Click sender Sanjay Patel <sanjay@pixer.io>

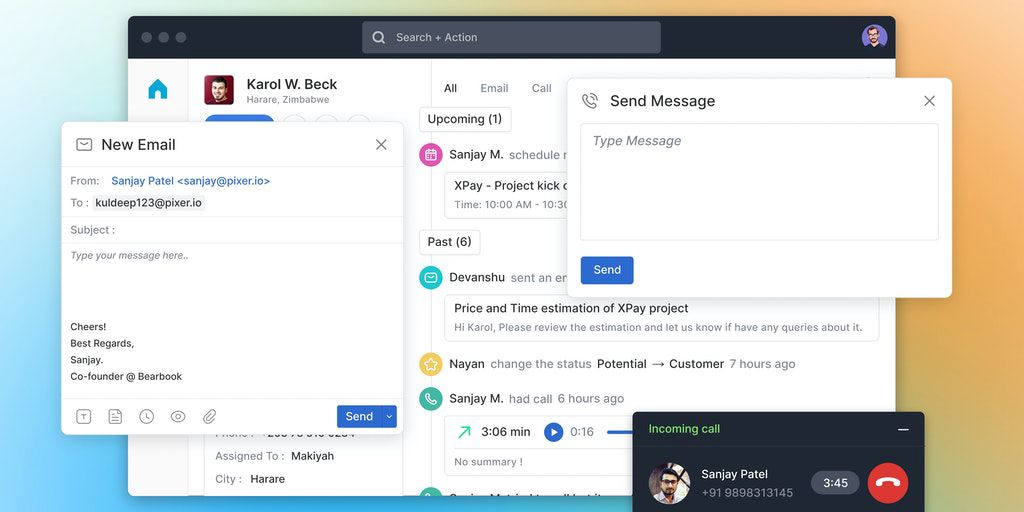point(191,181)
